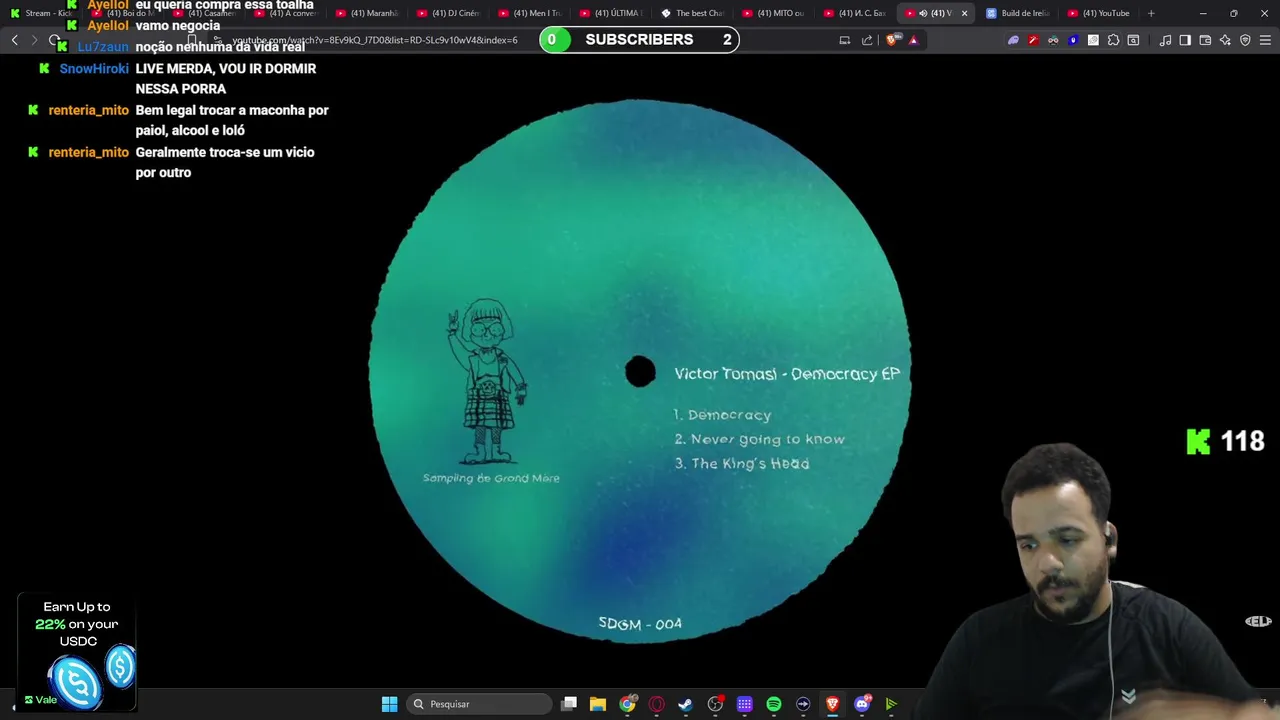
Task: Open the '(41) Maranhã' YouTube tab
Action: [366, 13]
